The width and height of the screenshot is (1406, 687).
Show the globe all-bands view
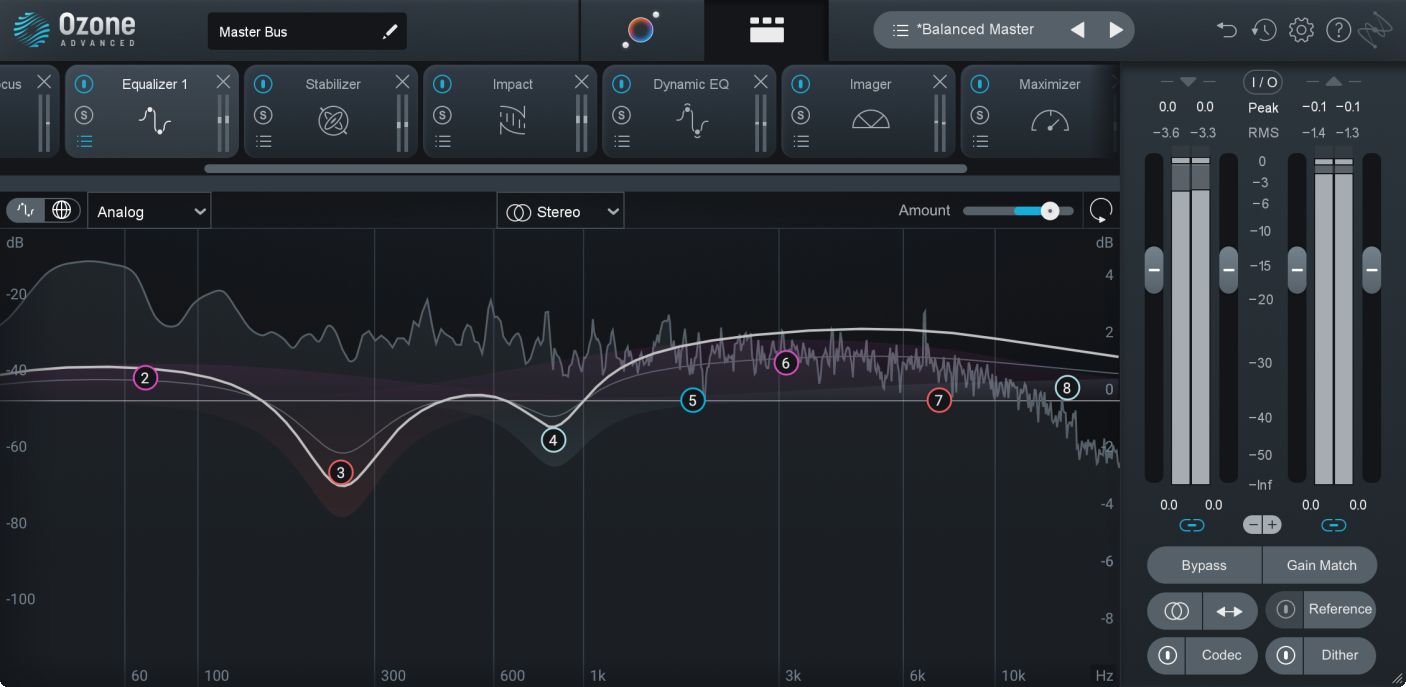62,210
